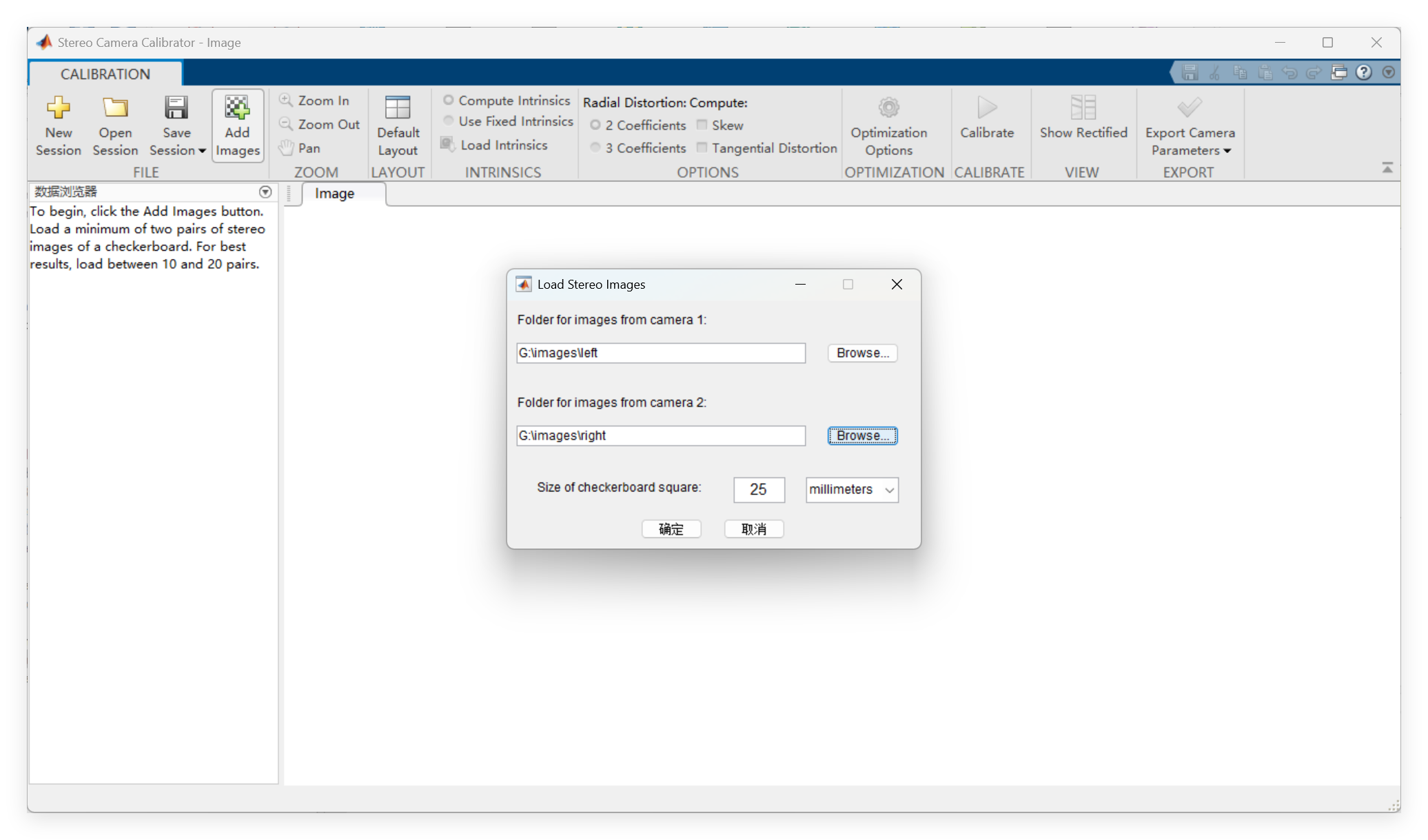The height and width of the screenshot is (840, 1428).
Task: Select the 3 Coefficients radio button
Action: coord(595,148)
